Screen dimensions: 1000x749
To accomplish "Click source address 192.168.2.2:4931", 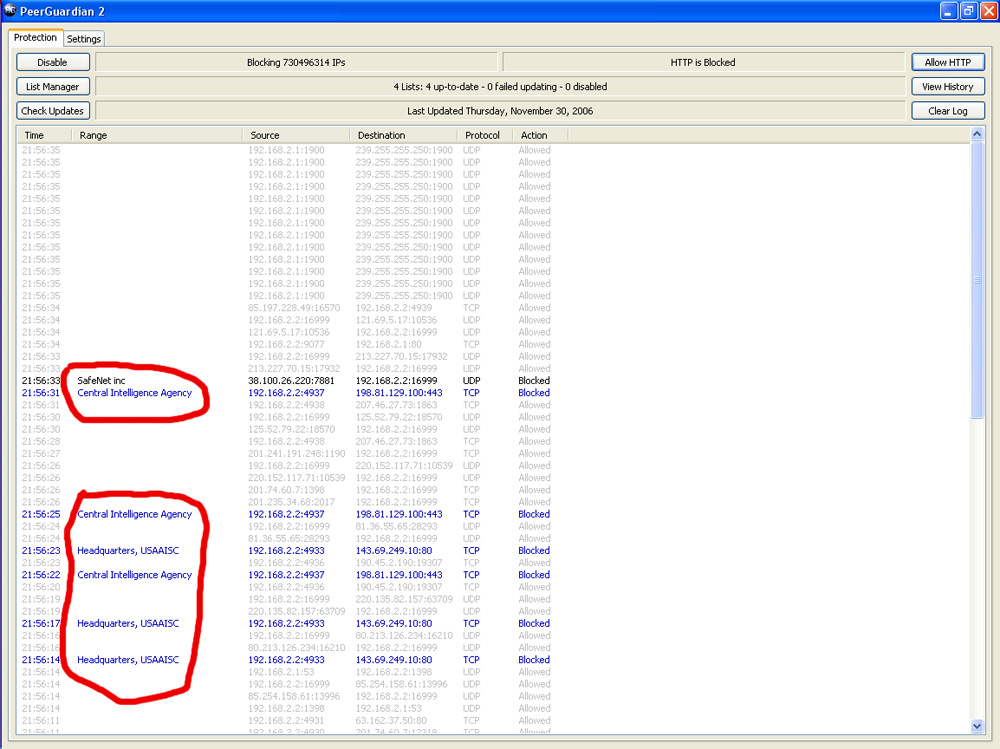I will tap(286, 720).
